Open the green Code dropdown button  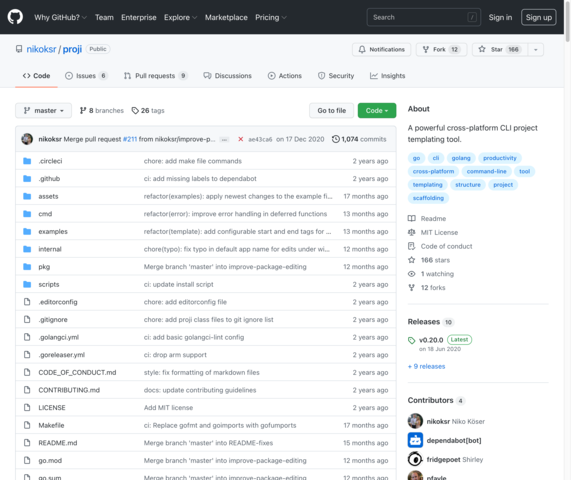pyautogui.click(x=377, y=110)
